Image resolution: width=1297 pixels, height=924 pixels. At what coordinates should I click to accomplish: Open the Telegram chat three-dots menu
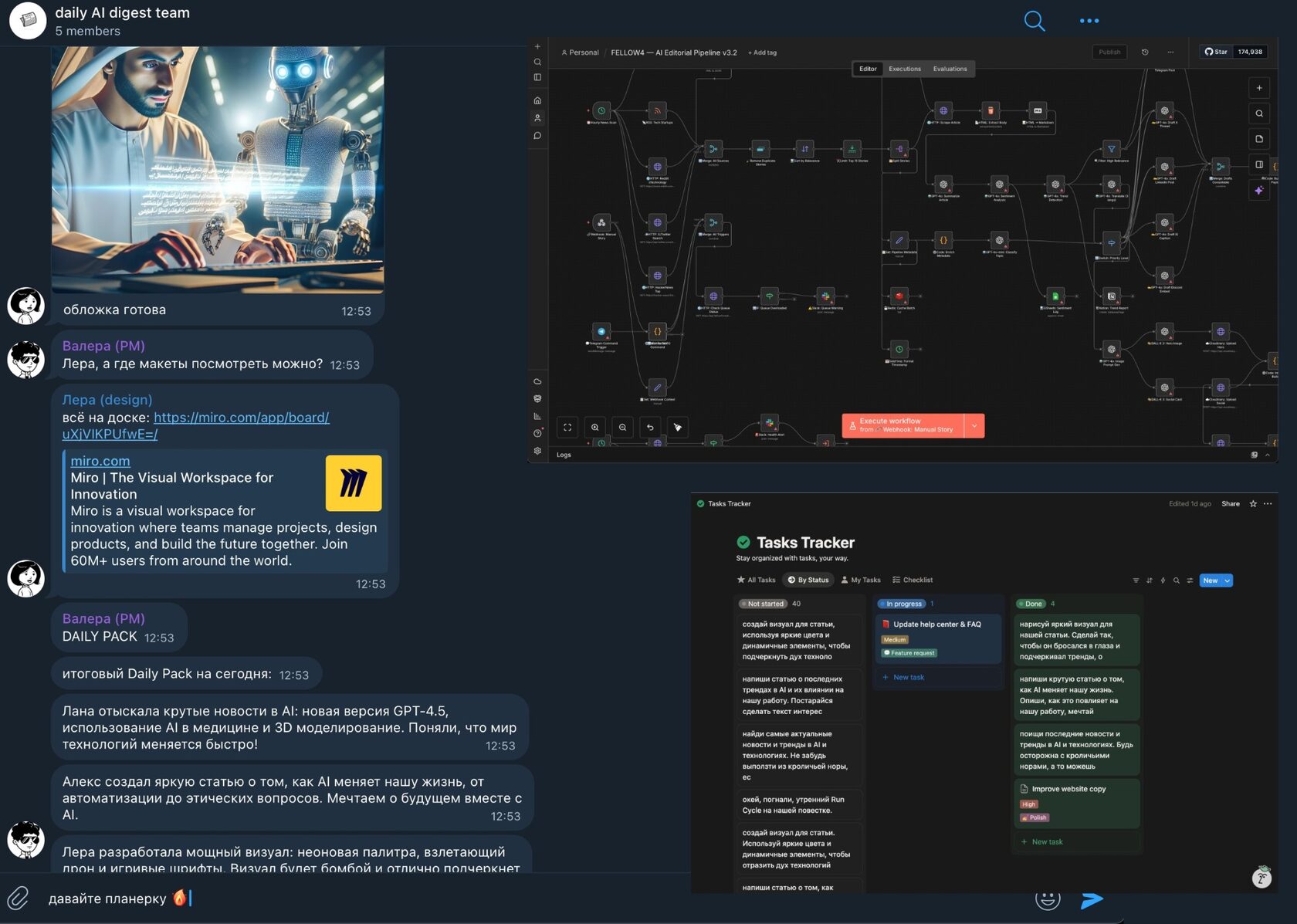coord(1089,21)
